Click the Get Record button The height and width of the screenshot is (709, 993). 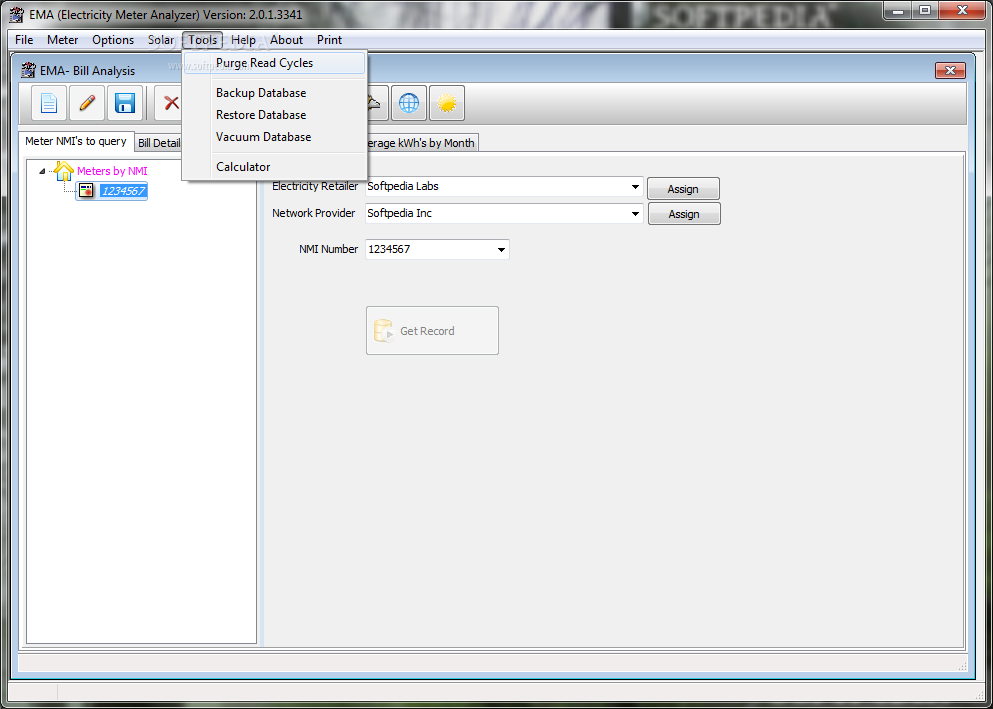tap(432, 330)
